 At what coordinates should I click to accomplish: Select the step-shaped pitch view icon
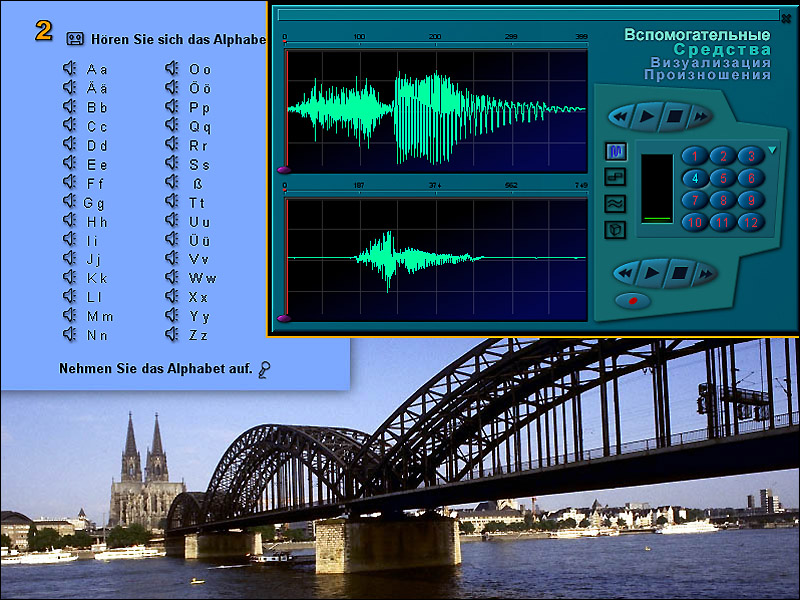point(616,177)
